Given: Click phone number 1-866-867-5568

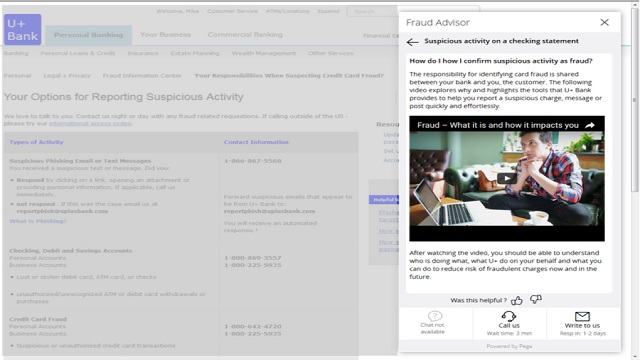Looking at the screenshot, I should pos(252,161).
